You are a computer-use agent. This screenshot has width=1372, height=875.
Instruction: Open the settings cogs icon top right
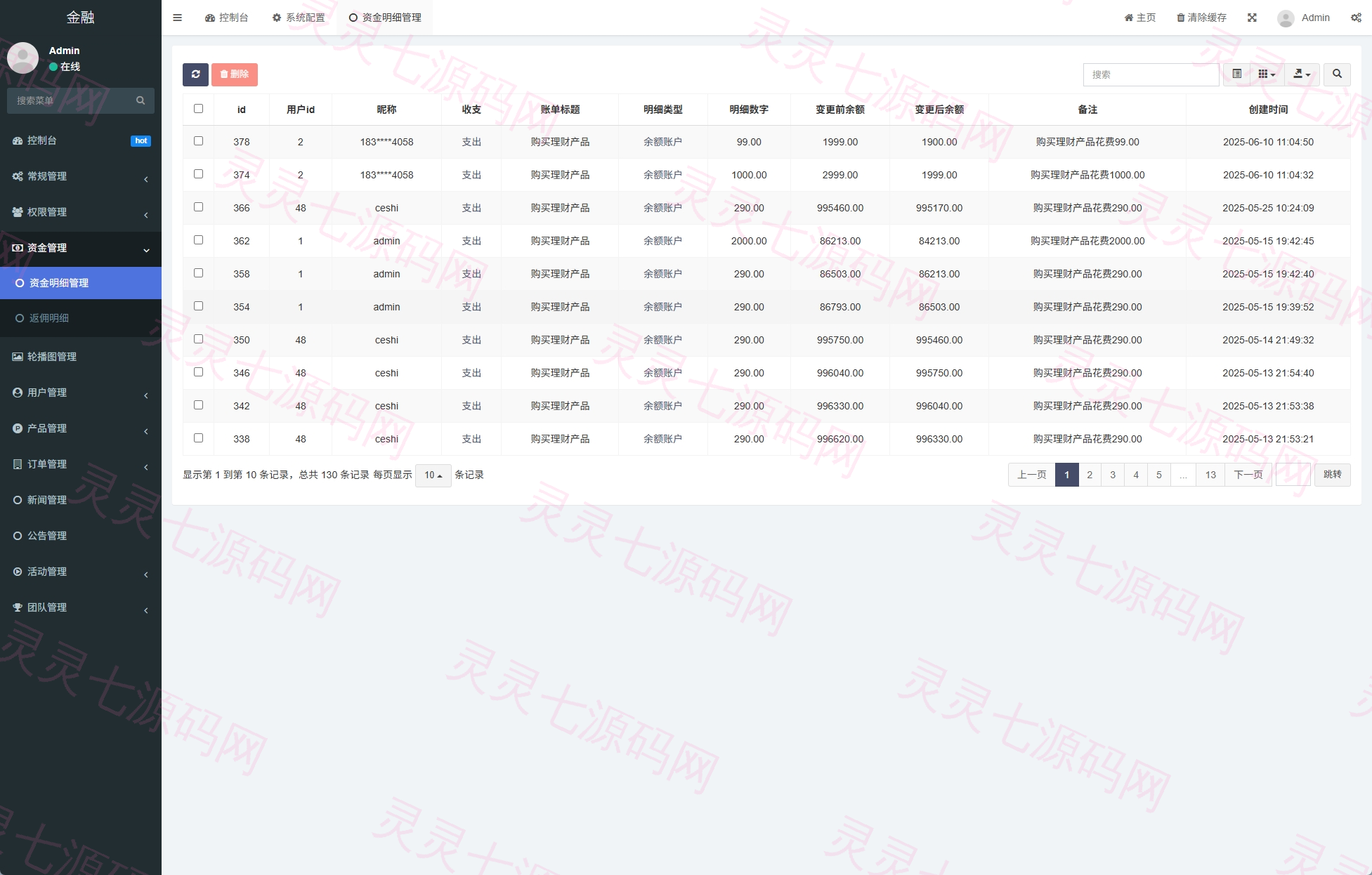(1356, 18)
